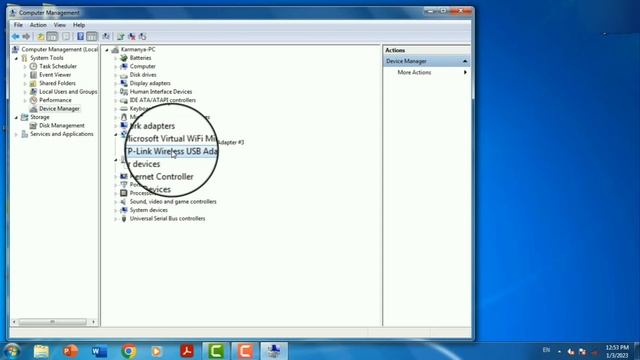Collapse the Karmanya-PC root node

tap(107, 50)
